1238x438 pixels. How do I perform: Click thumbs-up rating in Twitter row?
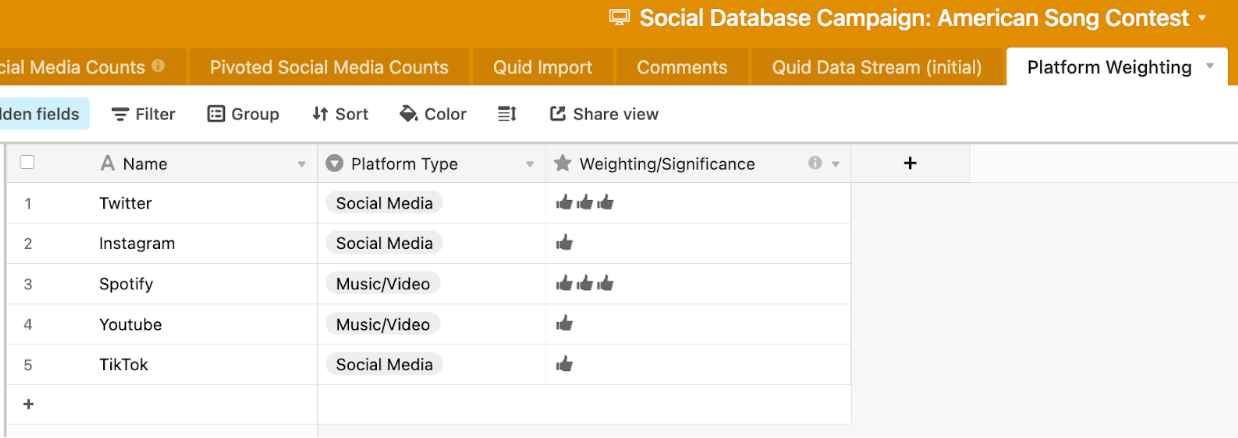[x=584, y=203]
